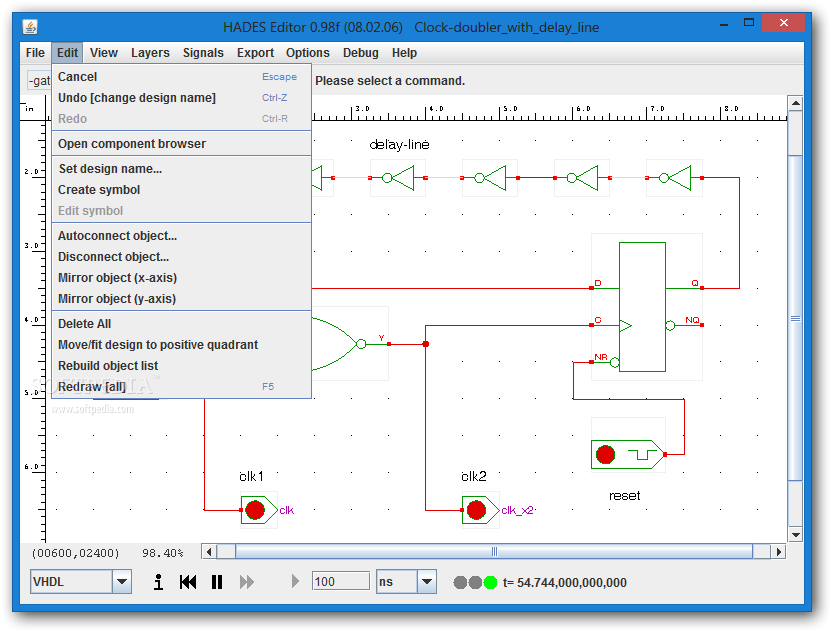
Task: Click the single-step run arrow
Action: pyautogui.click(x=295, y=582)
